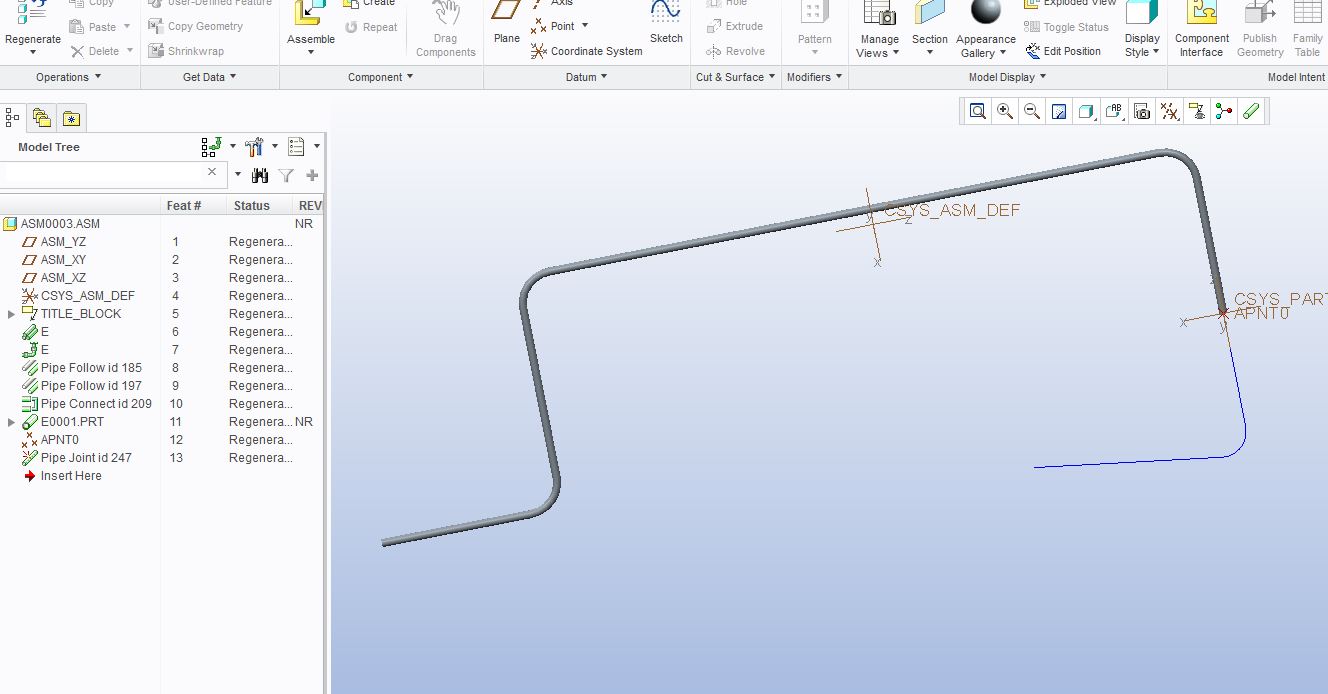
Task: Click the Model Tree settings tools icon
Action: [254, 147]
